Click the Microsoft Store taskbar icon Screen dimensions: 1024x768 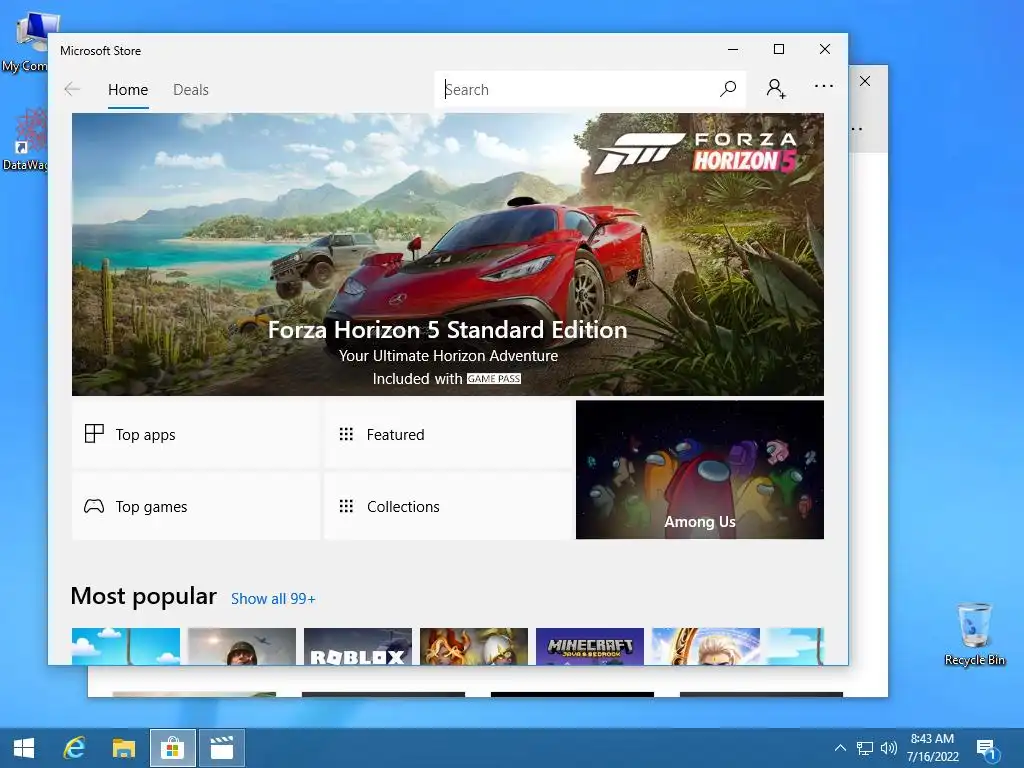(172, 748)
